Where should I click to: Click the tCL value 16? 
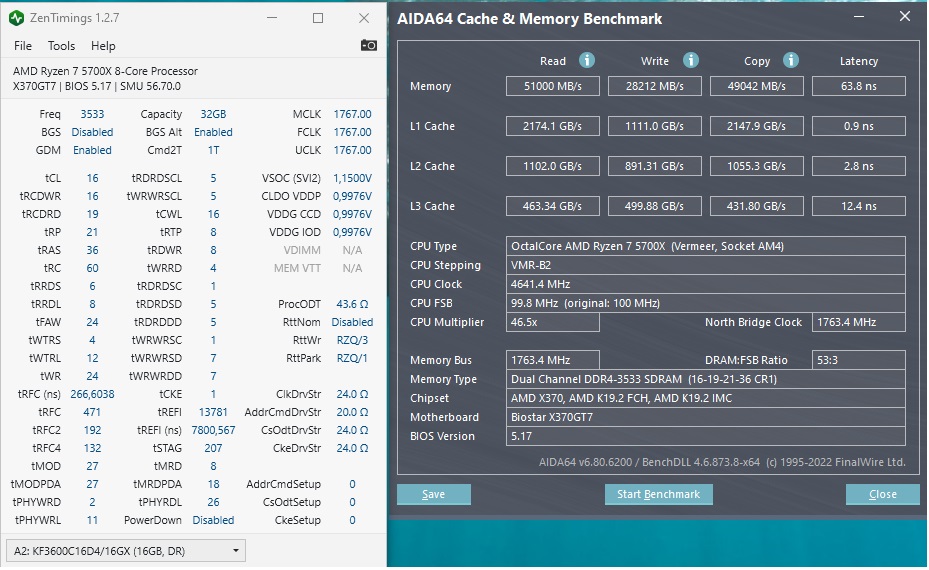tap(92, 178)
